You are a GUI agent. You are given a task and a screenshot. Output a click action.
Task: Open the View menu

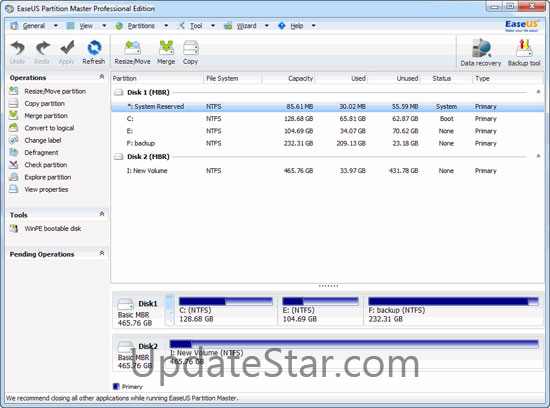pyautogui.click(x=86, y=26)
